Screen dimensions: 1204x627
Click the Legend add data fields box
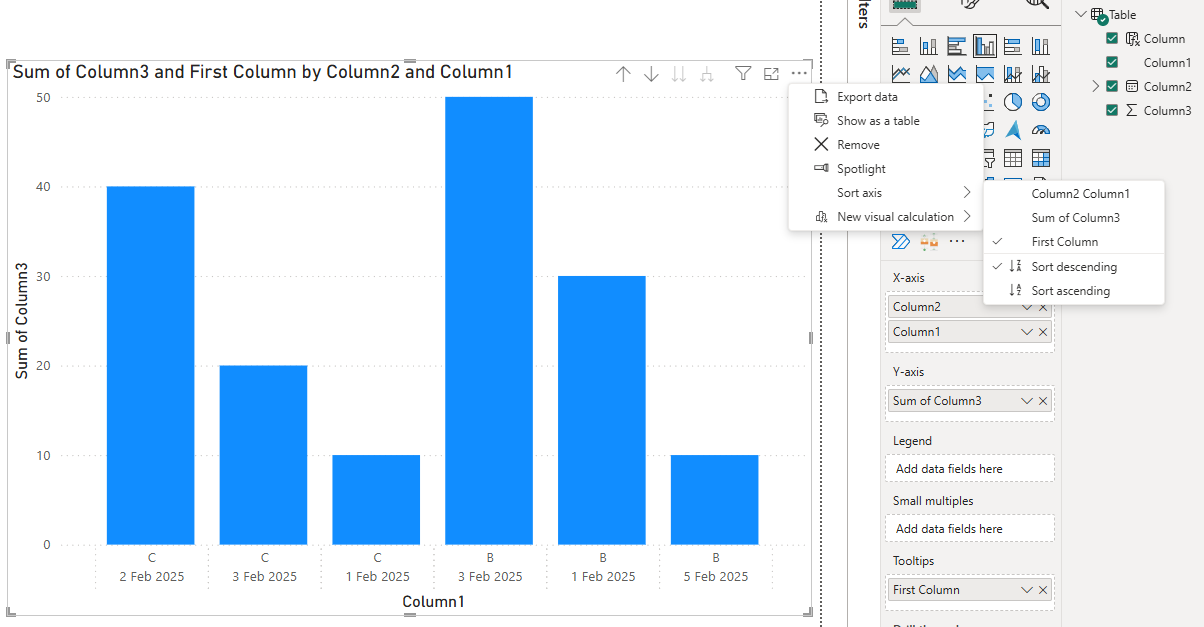(x=970, y=469)
